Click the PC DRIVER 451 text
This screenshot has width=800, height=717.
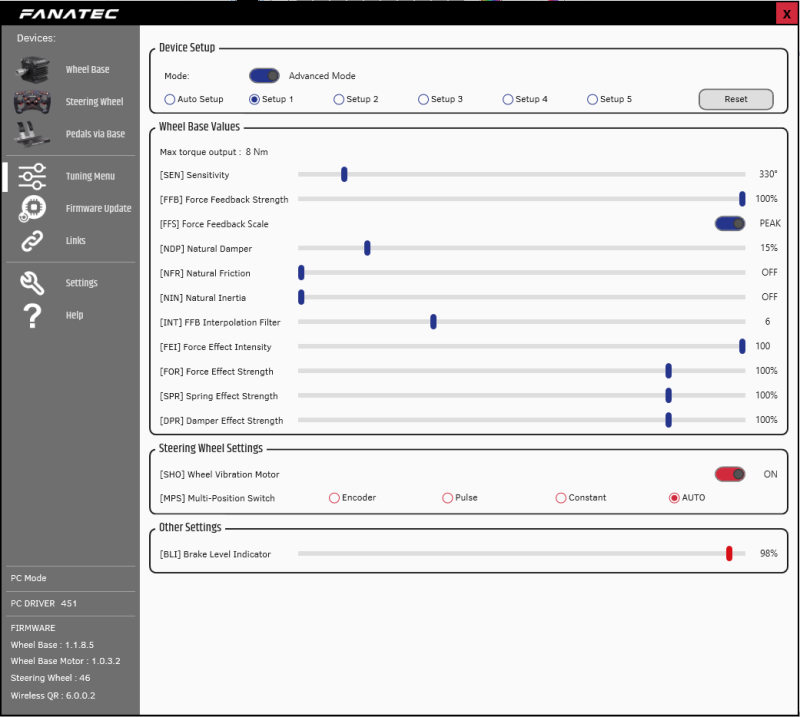[x=44, y=603]
